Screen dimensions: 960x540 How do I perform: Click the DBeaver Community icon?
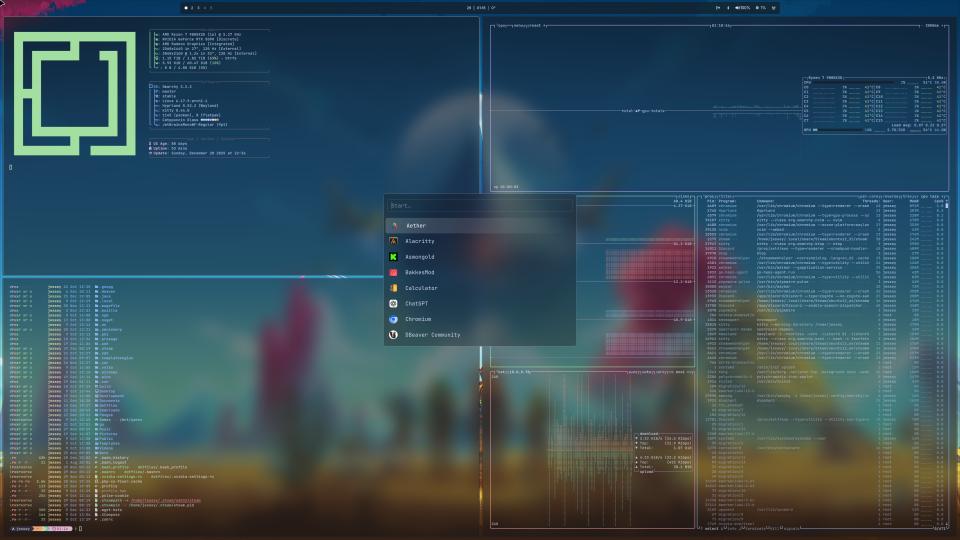[394, 334]
